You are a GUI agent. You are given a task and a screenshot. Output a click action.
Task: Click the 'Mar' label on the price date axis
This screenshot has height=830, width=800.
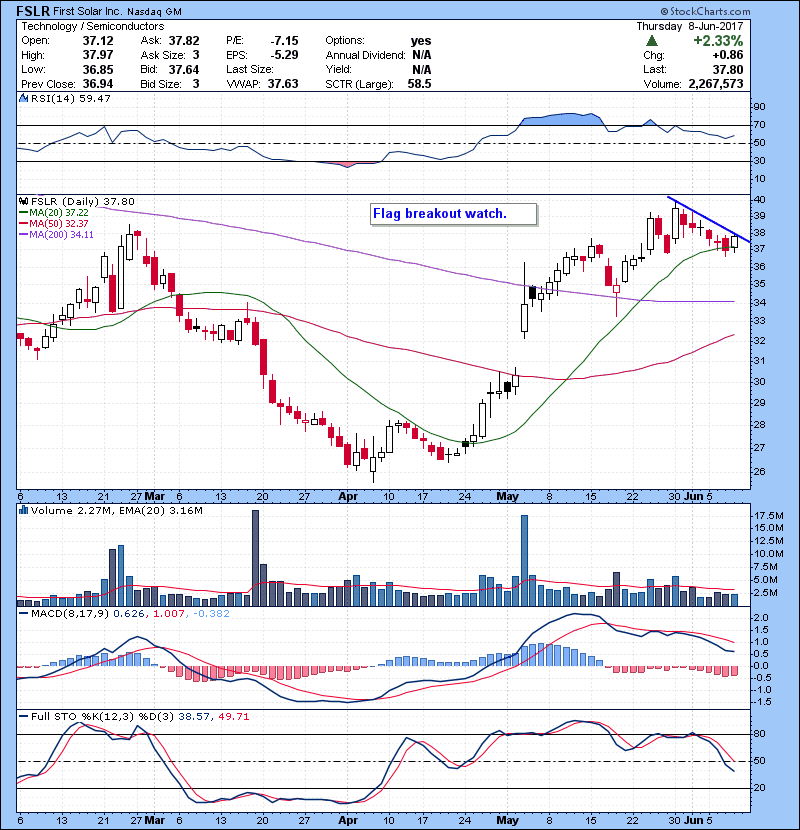pyautogui.click(x=153, y=495)
